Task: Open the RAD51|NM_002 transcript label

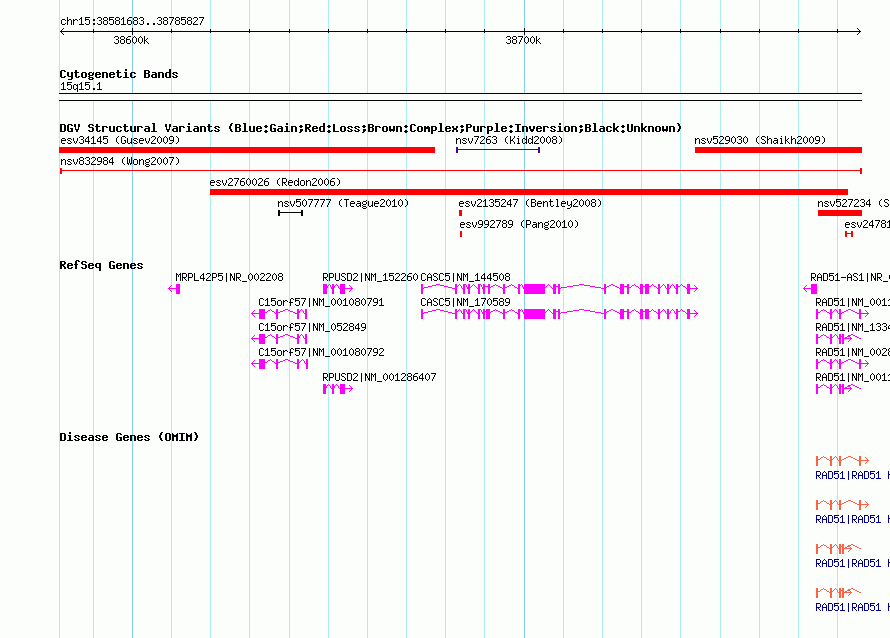Action: click(x=853, y=352)
